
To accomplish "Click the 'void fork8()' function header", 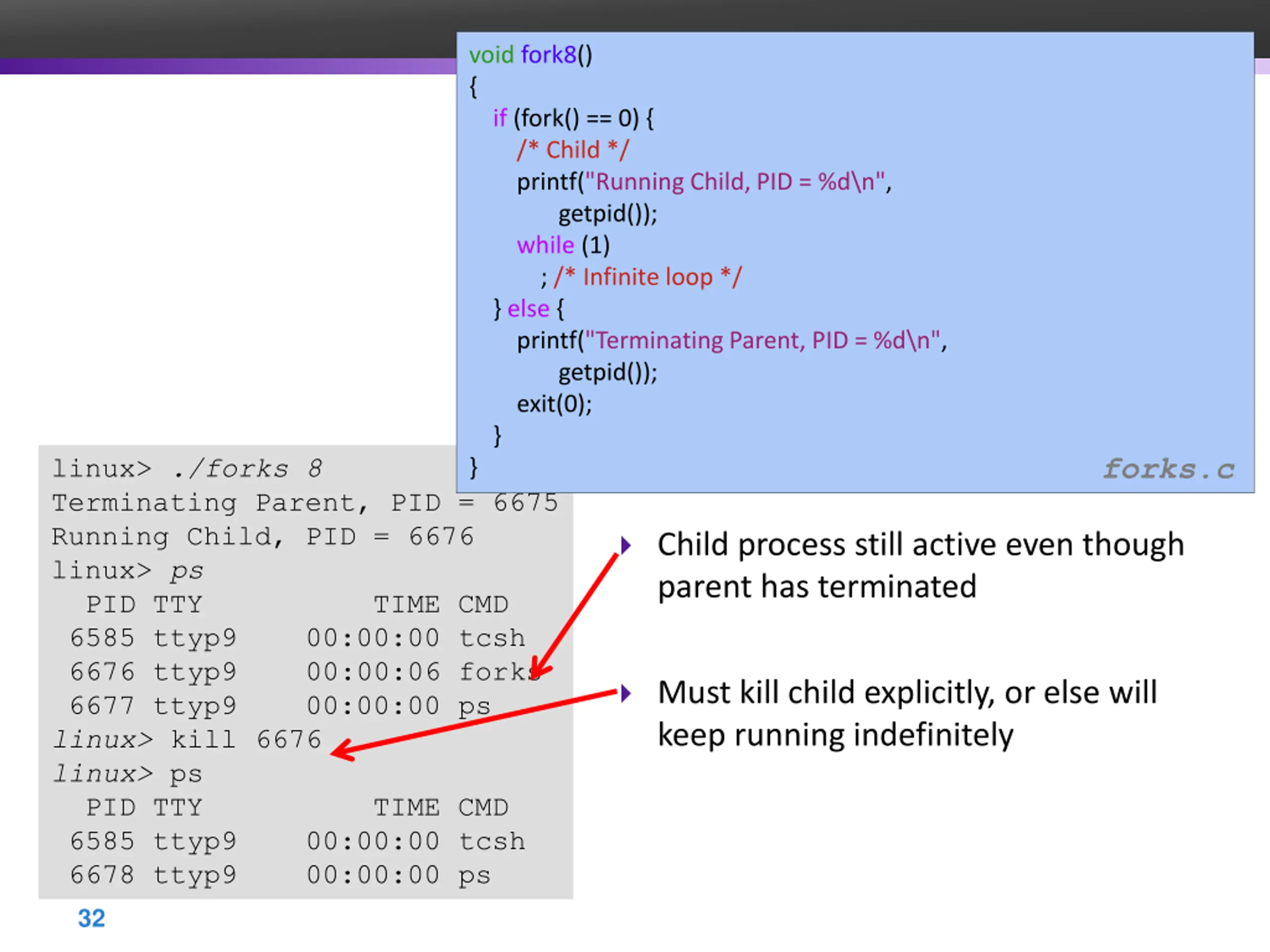I will [x=530, y=55].
